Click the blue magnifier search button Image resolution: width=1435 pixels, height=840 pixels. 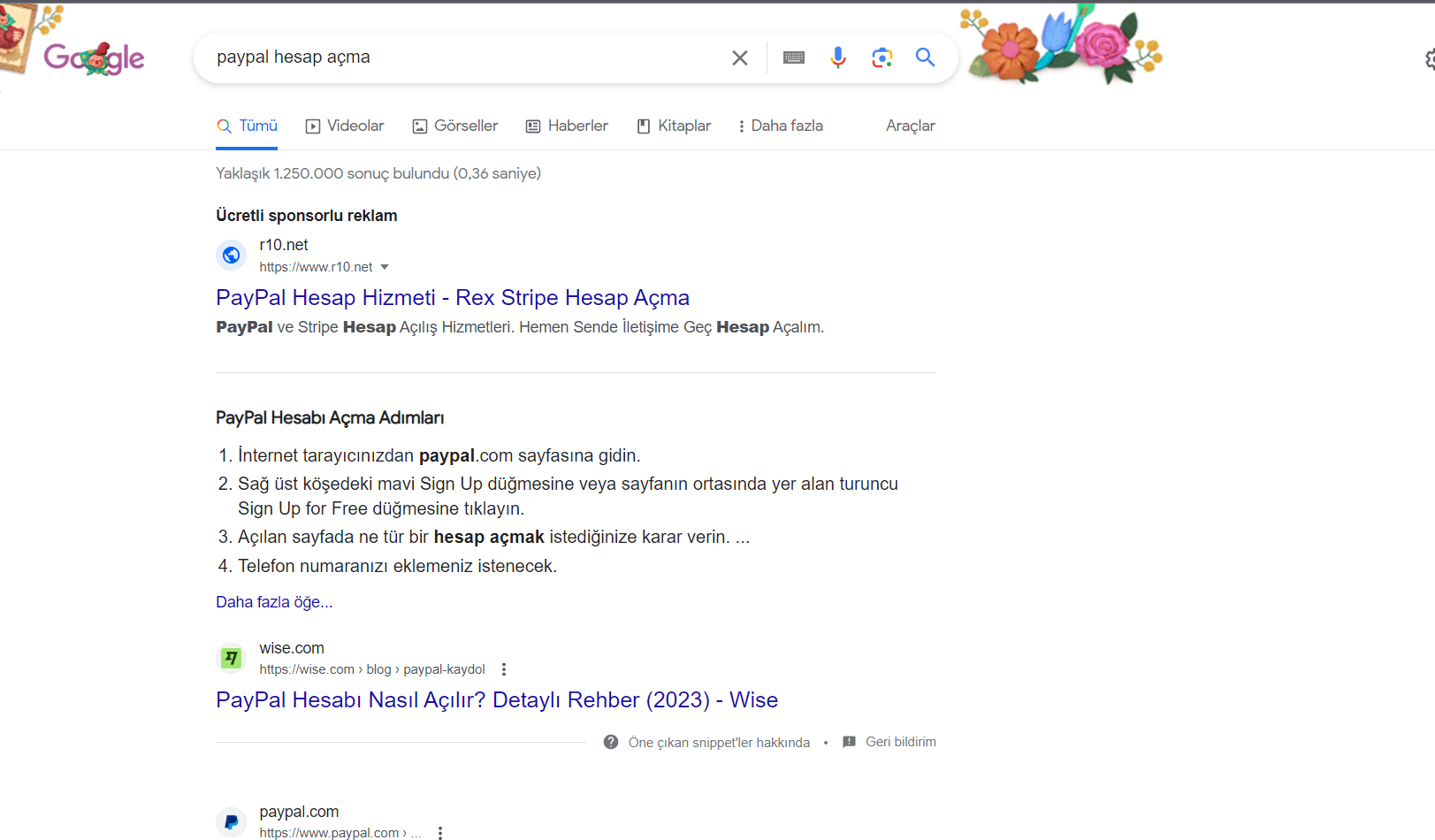(925, 57)
